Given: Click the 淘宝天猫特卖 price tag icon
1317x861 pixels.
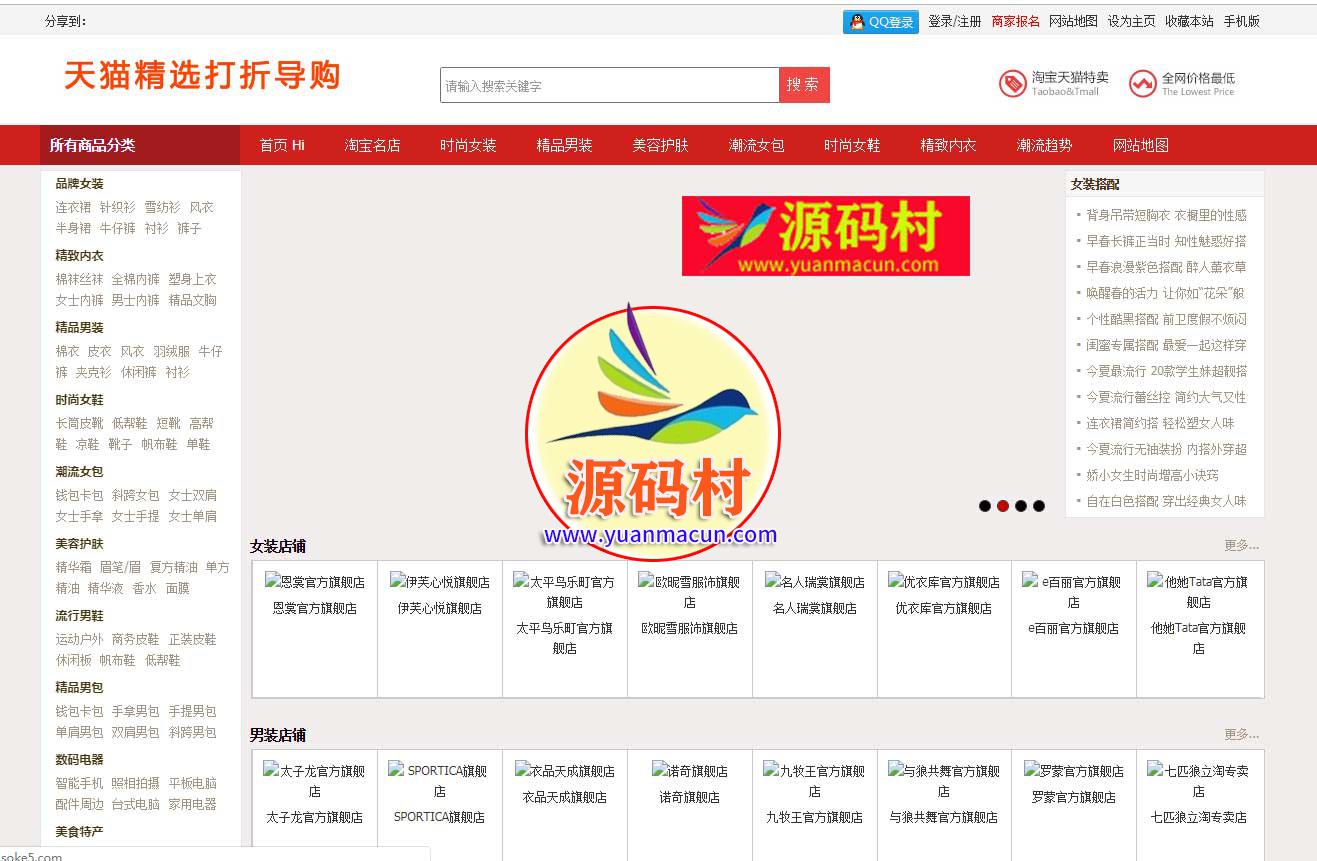Looking at the screenshot, I should [x=1012, y=84].
